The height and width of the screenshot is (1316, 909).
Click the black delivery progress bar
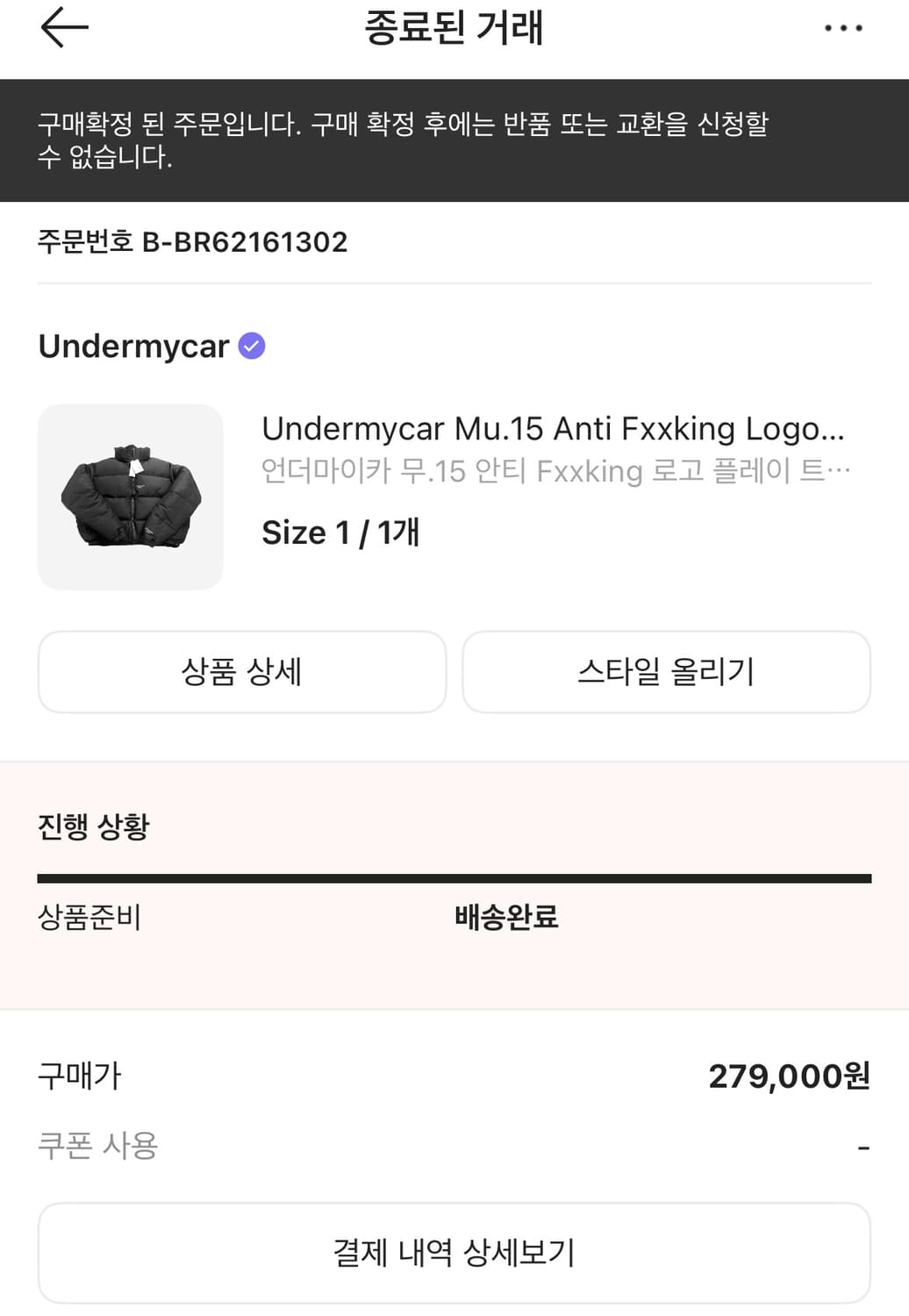pyautogui.click(x=454, y=878)
